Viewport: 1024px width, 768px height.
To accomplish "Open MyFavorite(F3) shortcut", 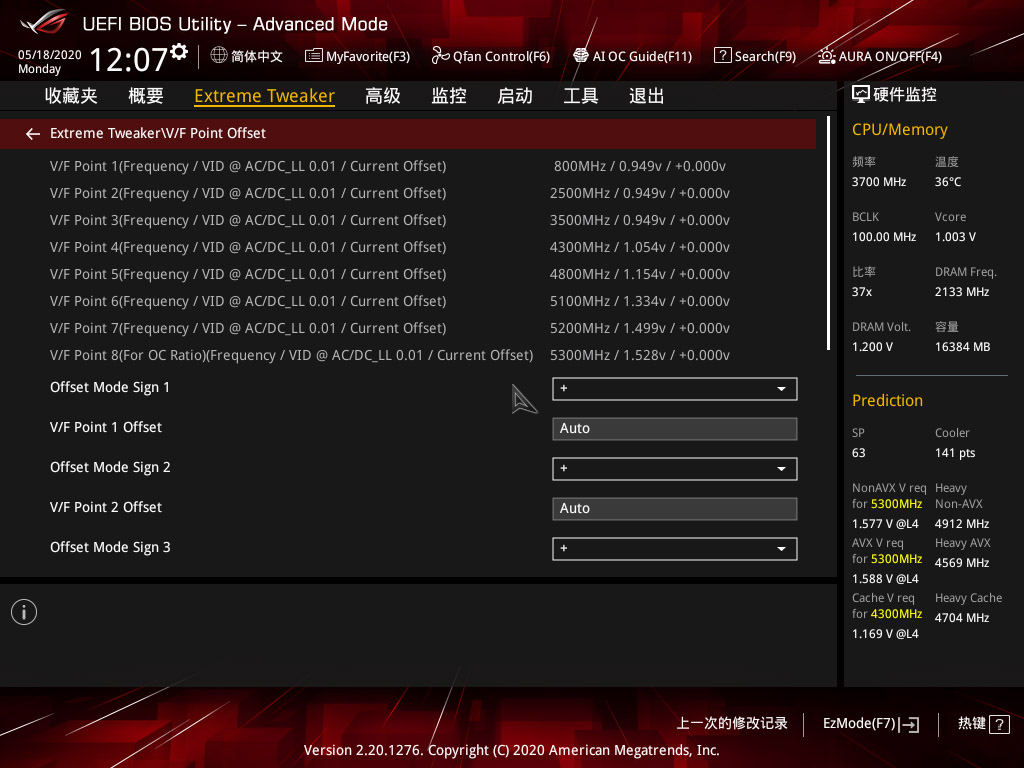I will (357, 56).
